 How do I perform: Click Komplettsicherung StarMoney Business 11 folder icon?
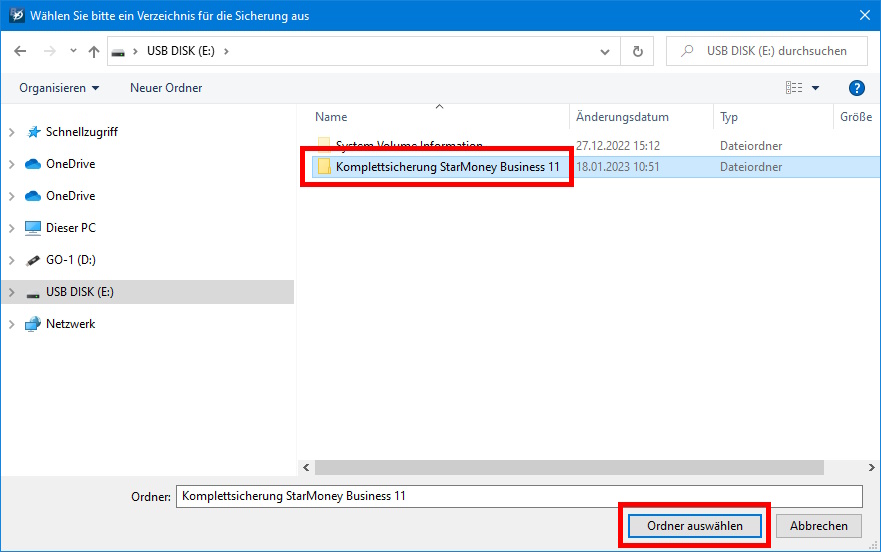pos(324,166)
